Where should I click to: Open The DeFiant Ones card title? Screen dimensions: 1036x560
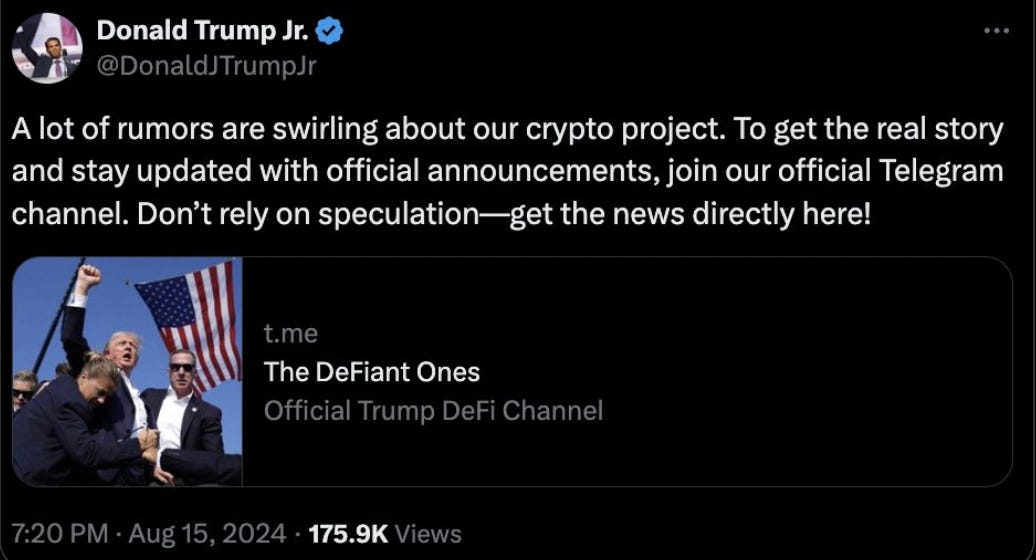point(371,372)
